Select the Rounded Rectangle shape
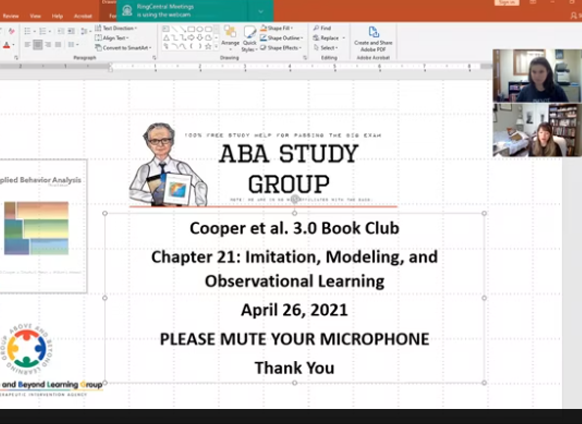Screen dimensions: 582x424 (x=208, y=29)
